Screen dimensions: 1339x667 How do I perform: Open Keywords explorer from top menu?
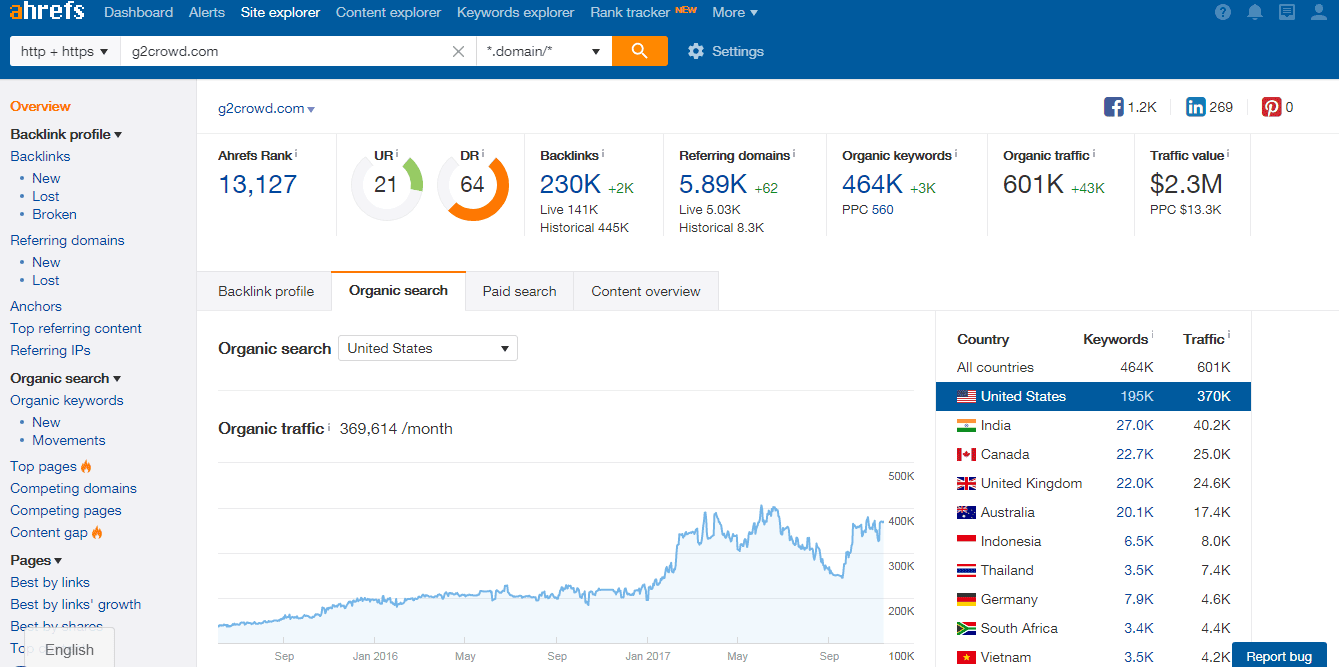(515, 12)
